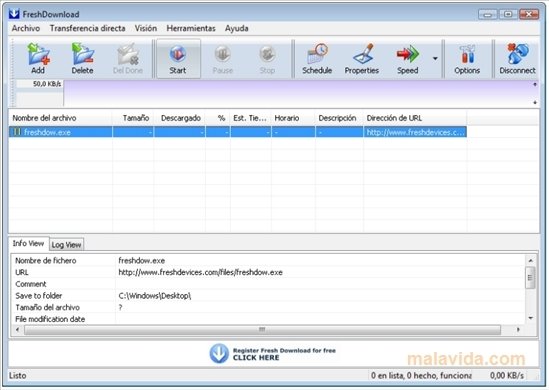549x390 pixels.
Task: Click the FreshDownload title bar app icon
Action: pyautogui.click(x=14, y=14)
